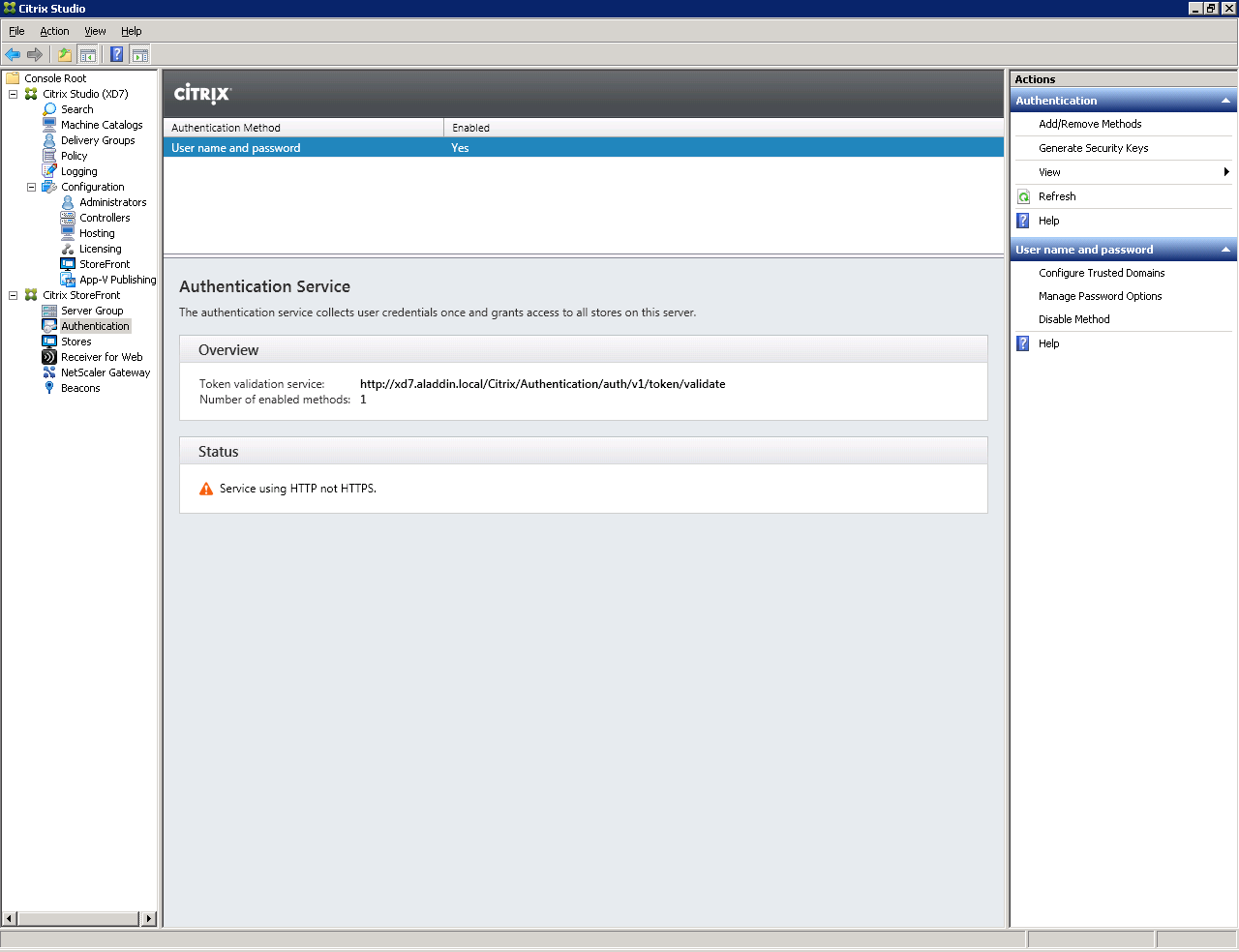Click Help under User name and password

(x=1048, y=343)
